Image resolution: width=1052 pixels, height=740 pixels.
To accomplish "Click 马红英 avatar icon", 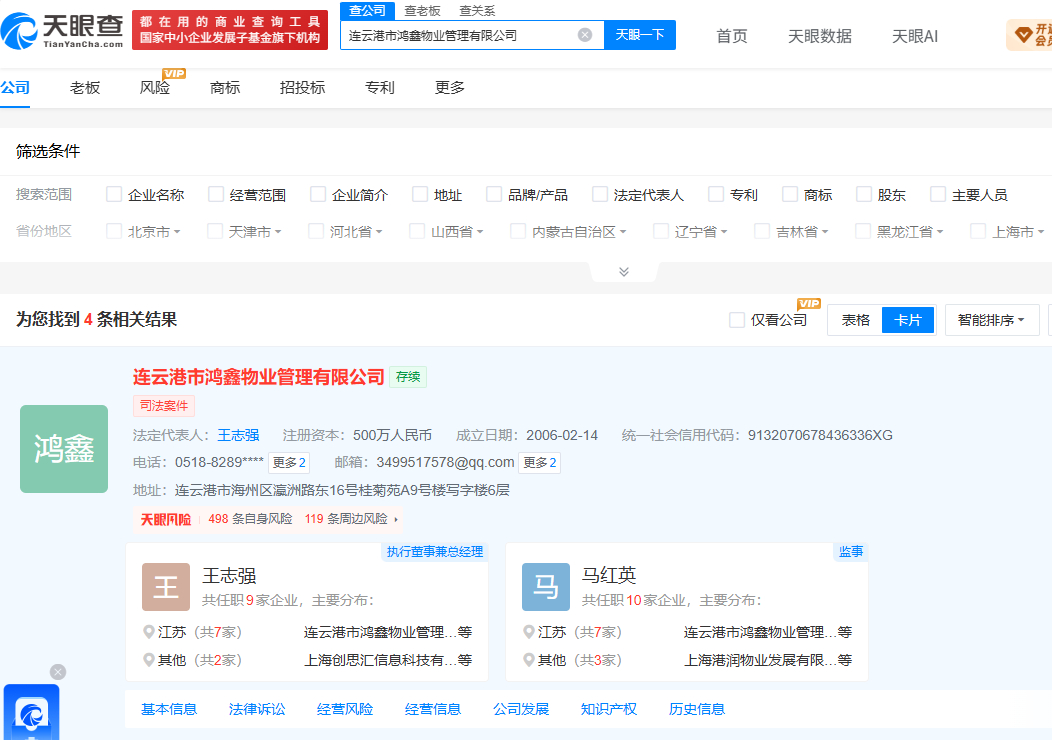I will pyautogui.click(x=545, y=586).
